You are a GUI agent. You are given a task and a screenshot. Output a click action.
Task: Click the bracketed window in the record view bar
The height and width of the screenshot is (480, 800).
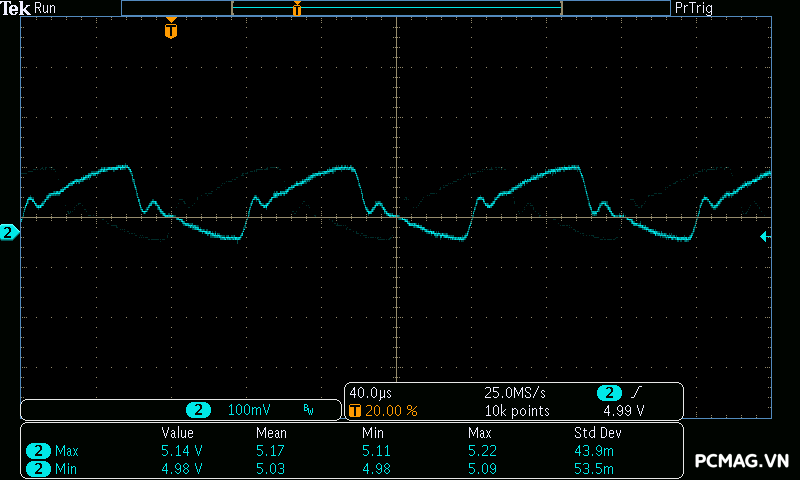[396, 8]
